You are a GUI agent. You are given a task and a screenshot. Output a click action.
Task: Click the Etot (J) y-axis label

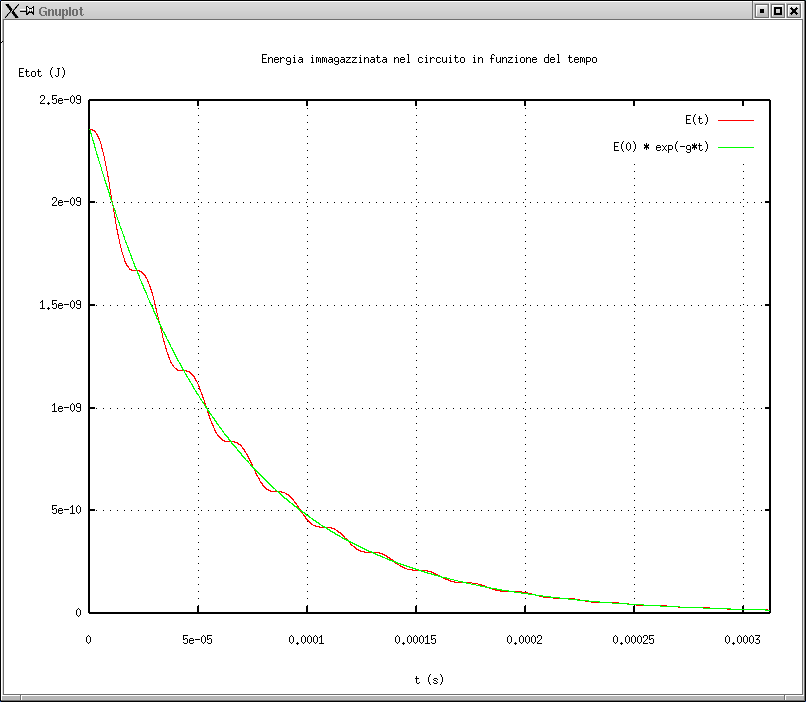click(42, 72)
